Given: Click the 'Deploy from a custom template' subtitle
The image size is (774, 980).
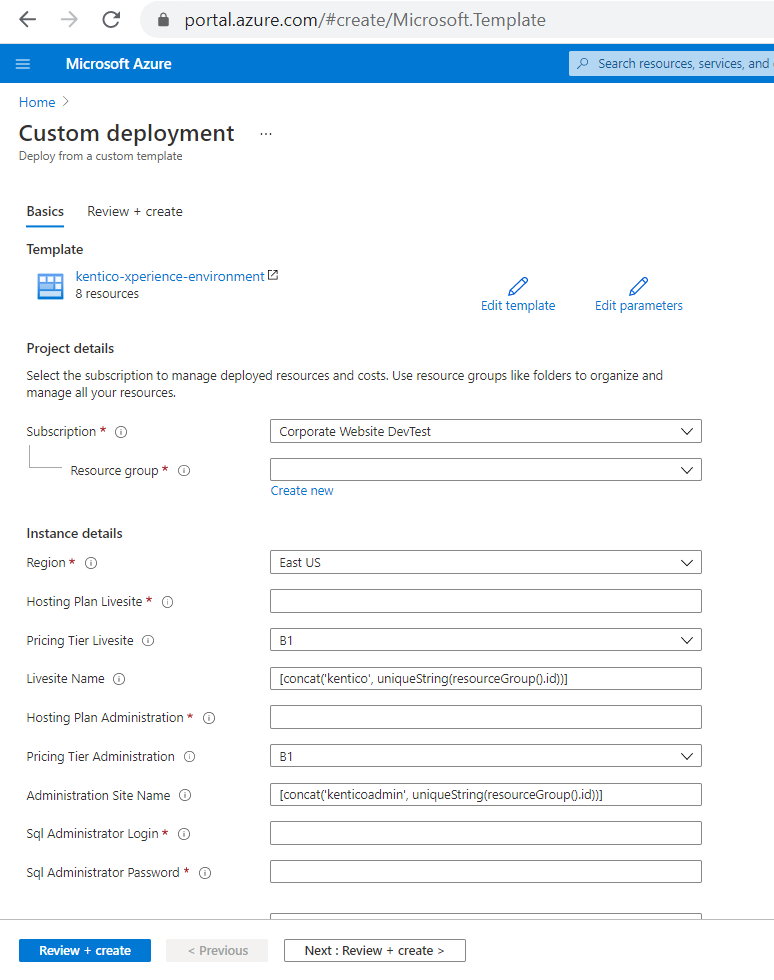Looking at the screenshot, I should tap(101, 156).
